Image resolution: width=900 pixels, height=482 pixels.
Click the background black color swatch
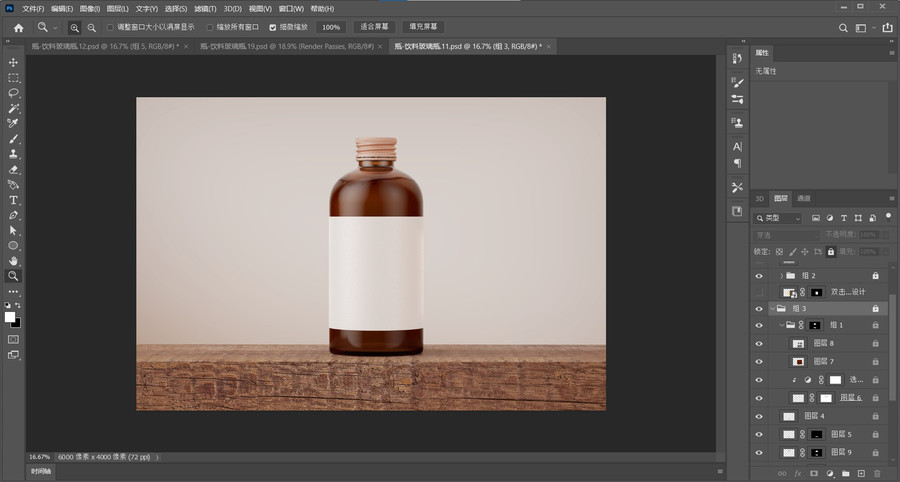tap(18, 324)
